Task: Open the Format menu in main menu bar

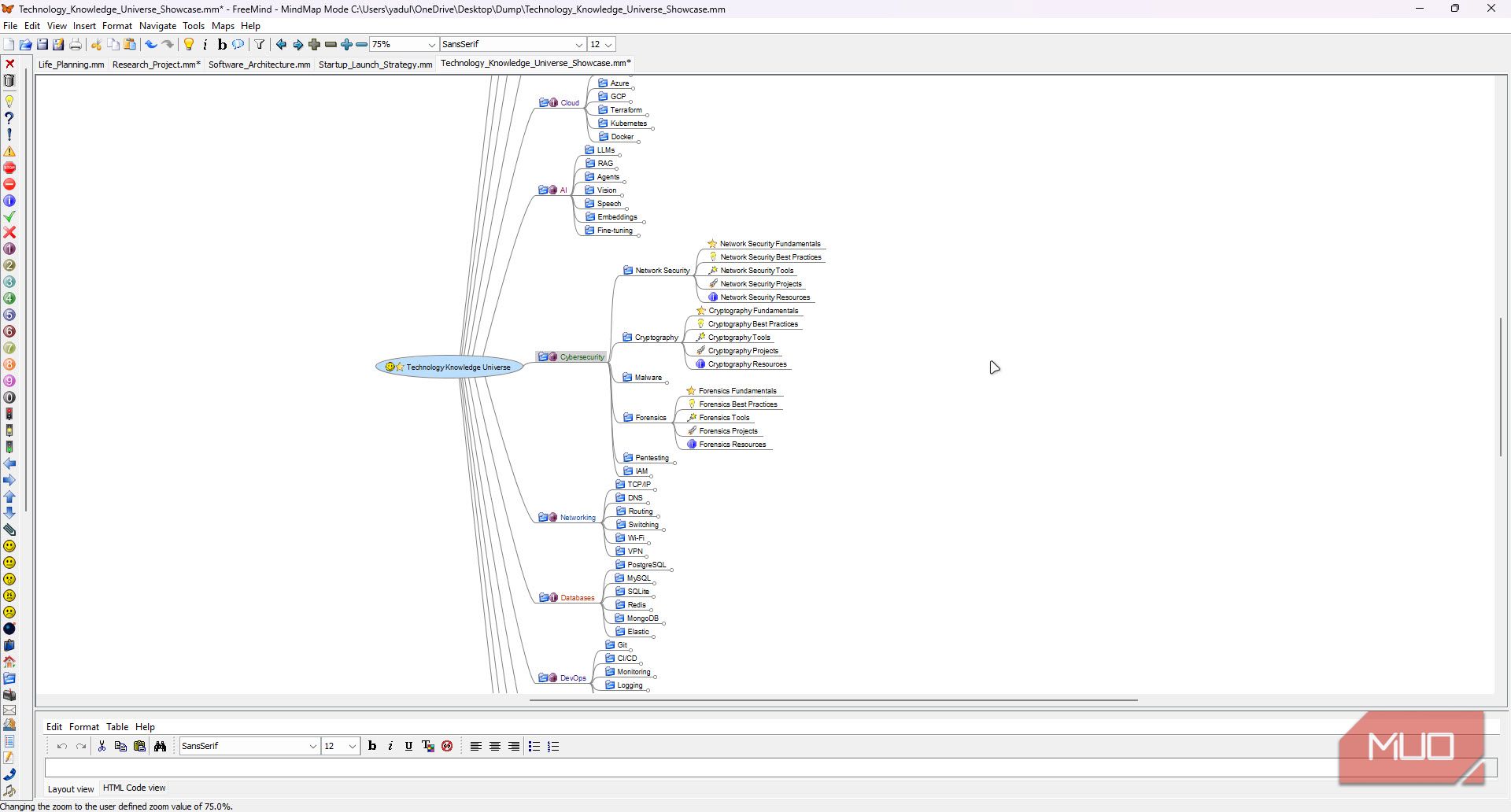Action: (x=117, y=26)
